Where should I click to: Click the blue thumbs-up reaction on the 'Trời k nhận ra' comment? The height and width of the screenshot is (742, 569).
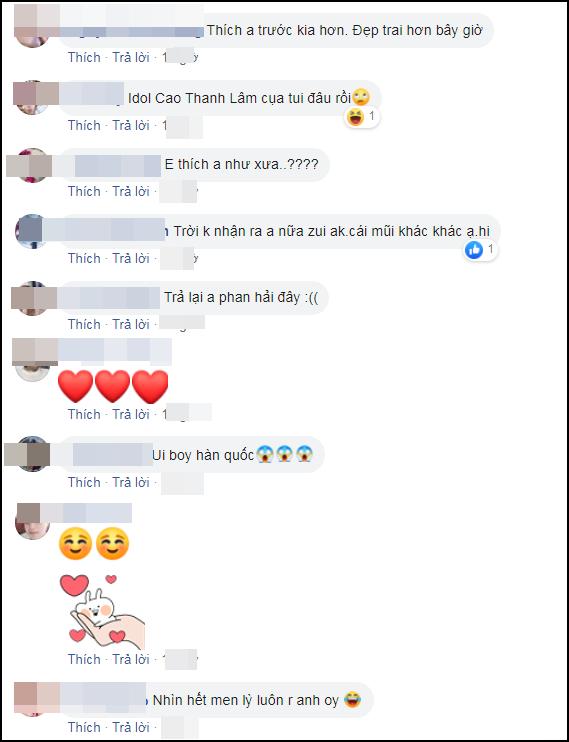point(474,249)
